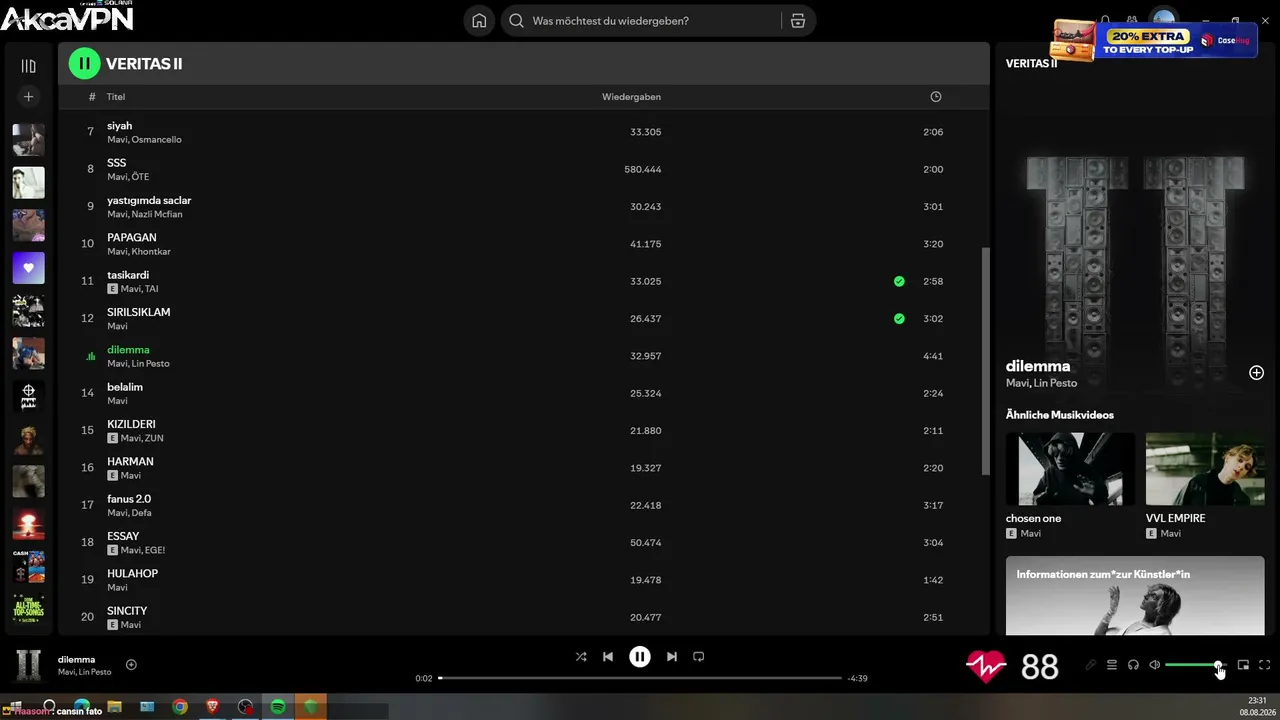Sort tracks by the 'Titel' column header

[116, 97]
